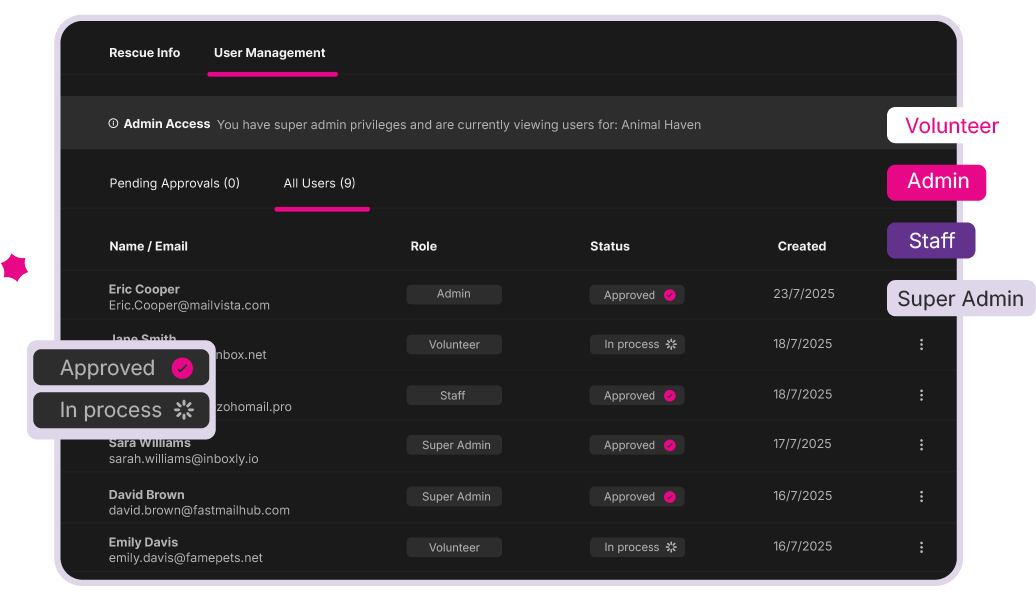Click Emily Davis' In process spinner icon
The image size is (1036, 603).
coord(671,547)
